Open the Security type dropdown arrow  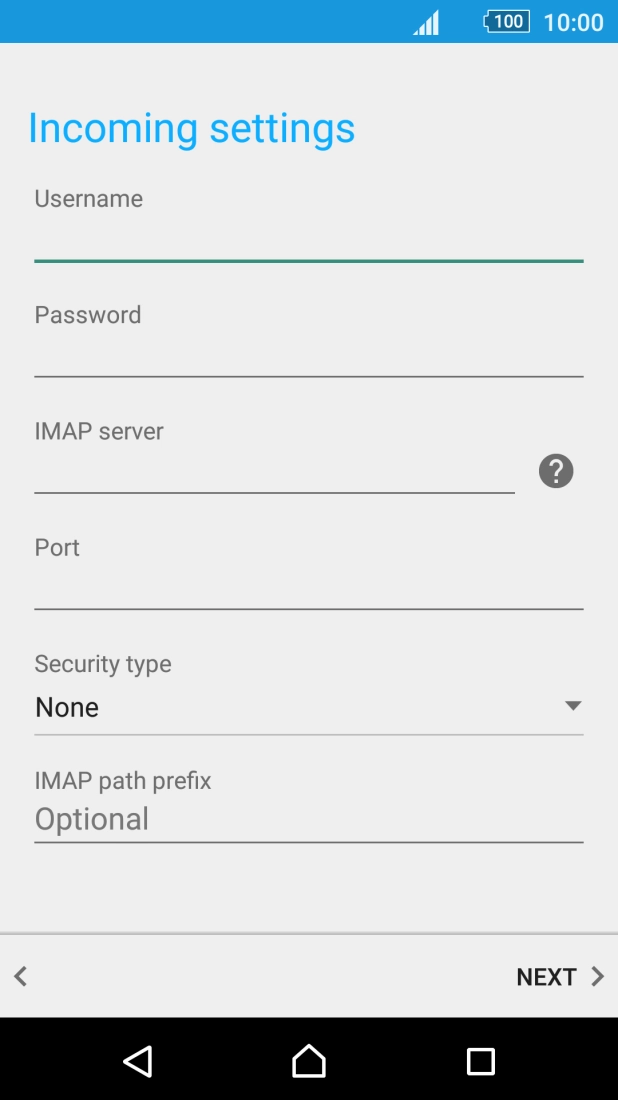coord(573,706)
